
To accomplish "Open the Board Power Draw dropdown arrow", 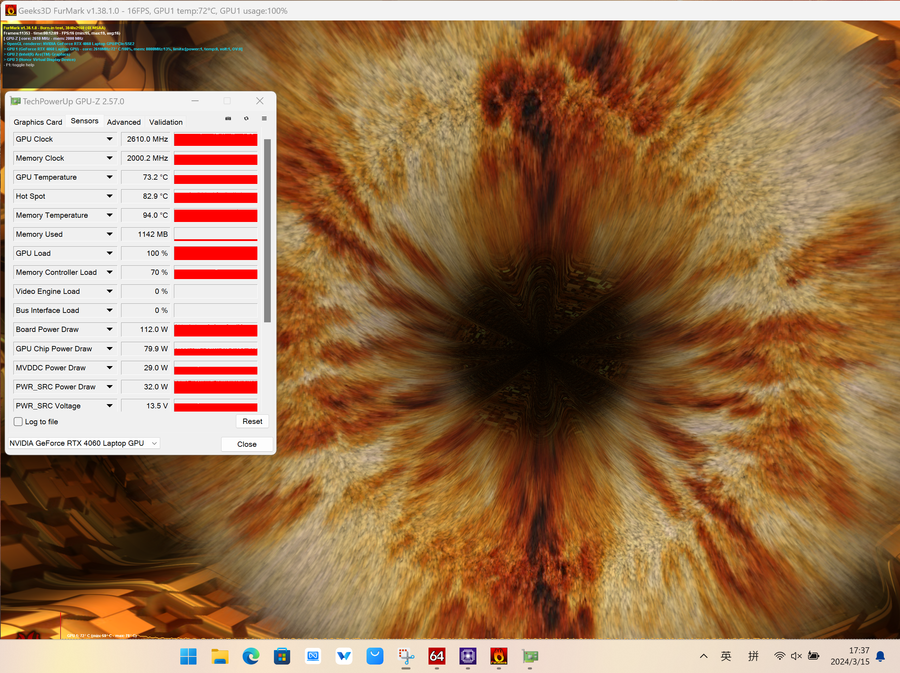I will (110, 330).
